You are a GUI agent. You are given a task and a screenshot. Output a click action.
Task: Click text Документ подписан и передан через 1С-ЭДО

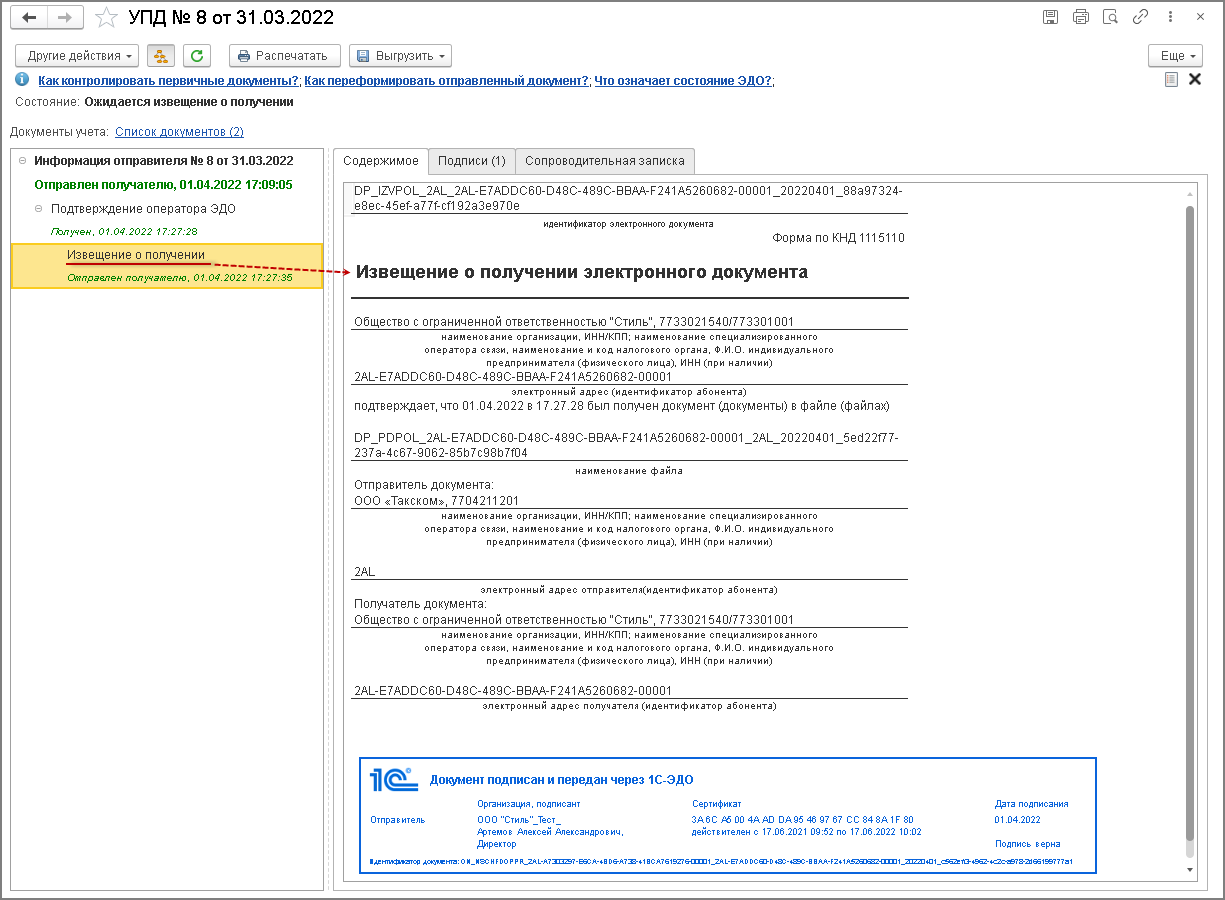tap(561, 780)
